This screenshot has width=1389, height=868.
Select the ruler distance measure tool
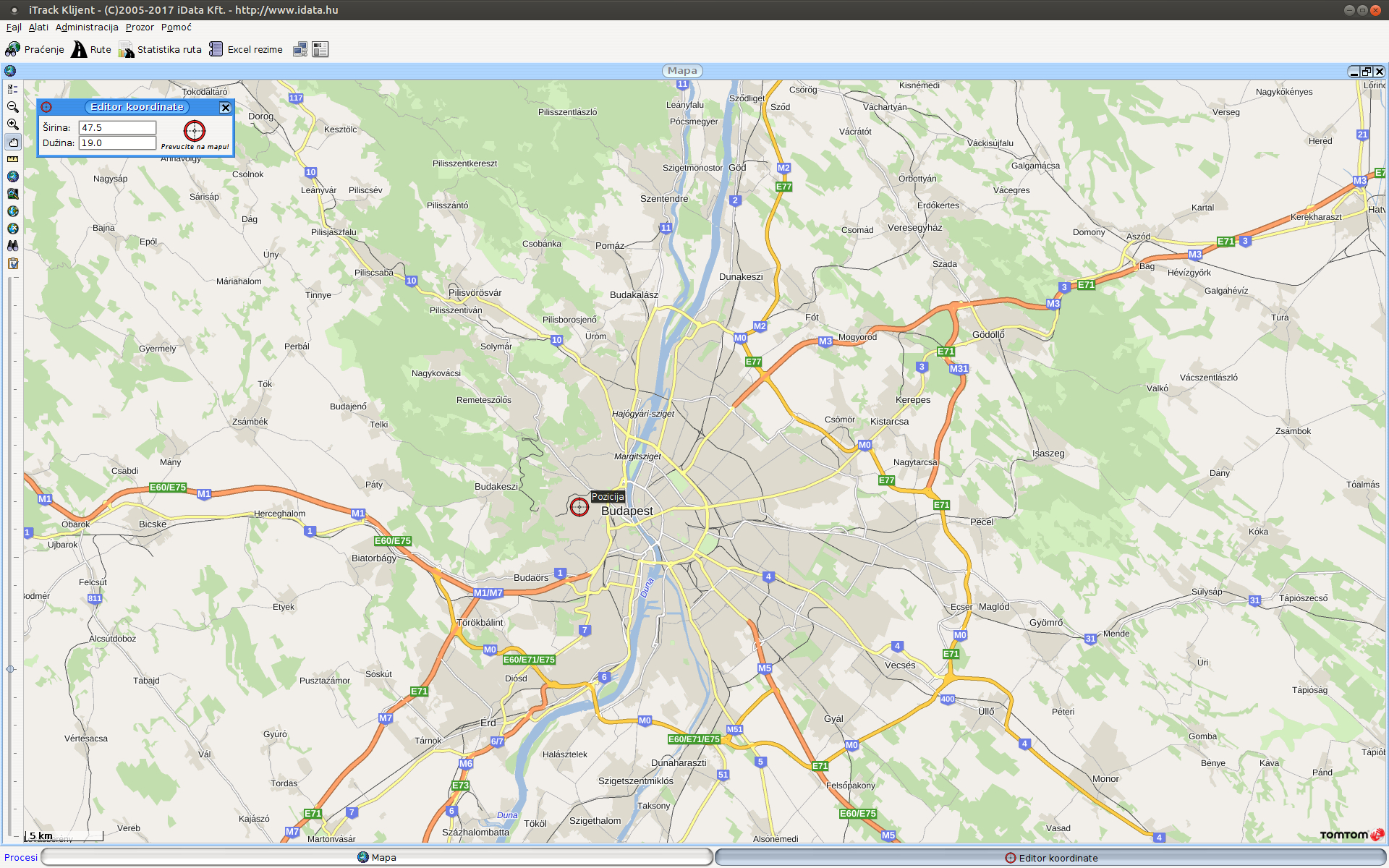[x=12, y=159]
